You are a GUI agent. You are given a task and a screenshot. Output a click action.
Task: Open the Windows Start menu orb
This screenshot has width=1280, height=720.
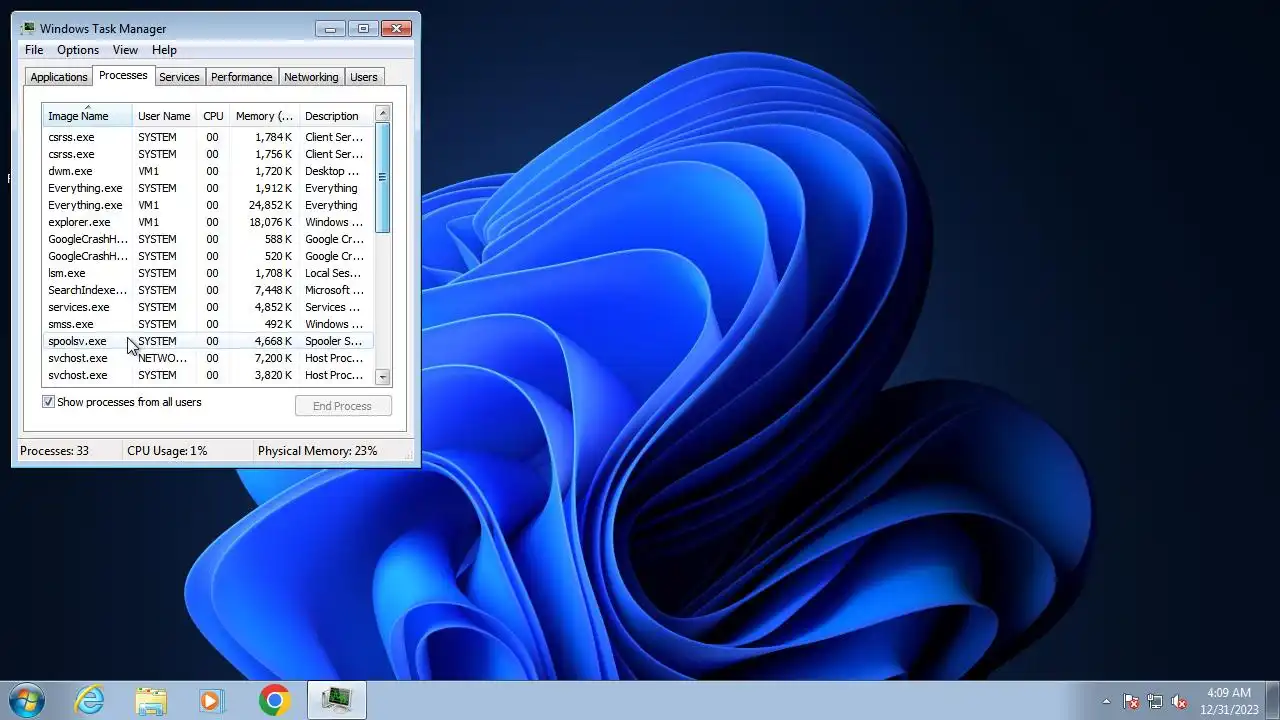pyautogui.click(x=25, y=700)
